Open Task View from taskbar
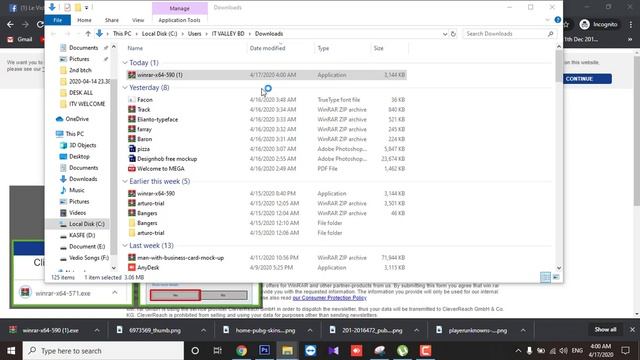 [x=218, y=351]
